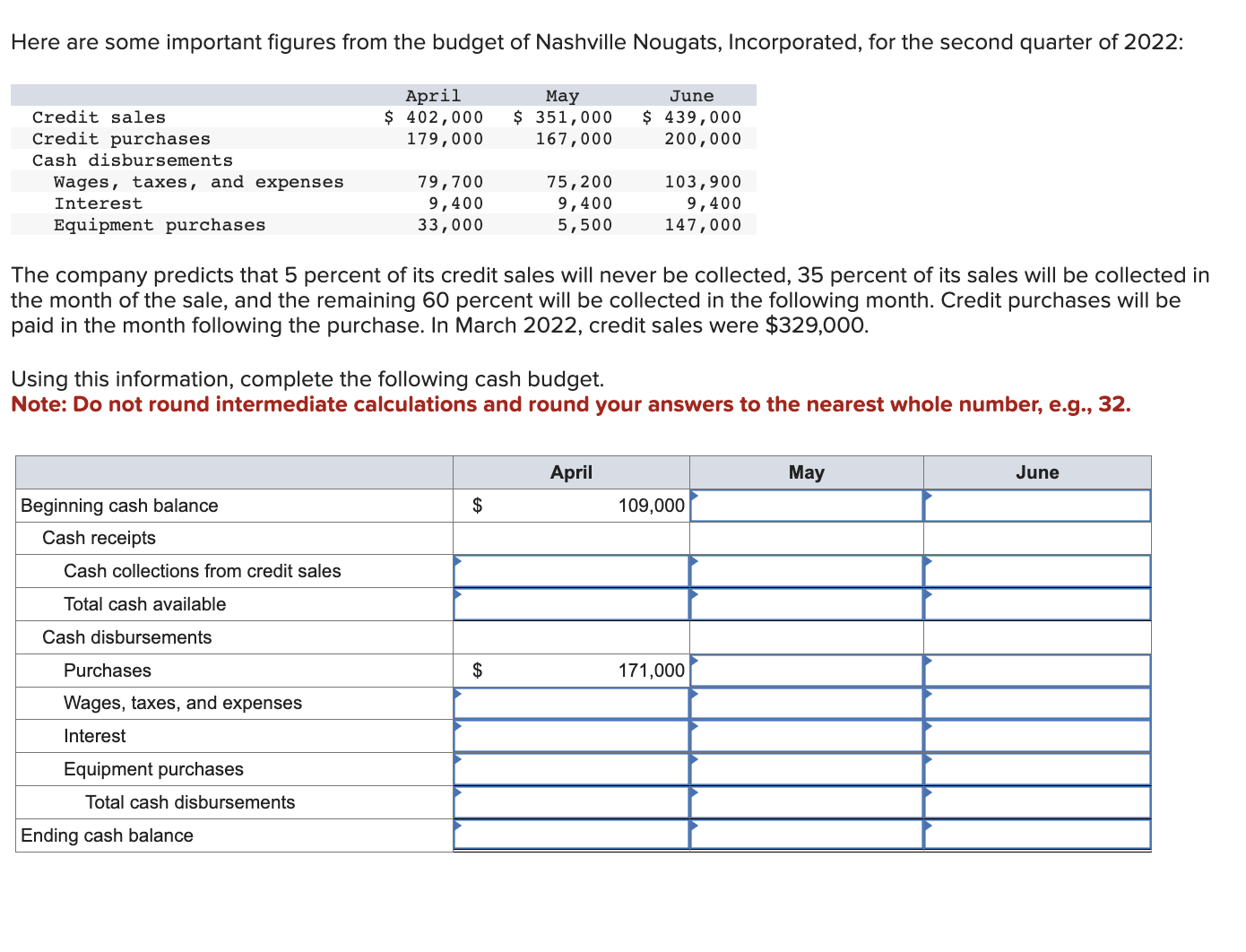Click 'Credit purchases' label in data table
Image resolution: width=1246 pixels, height=952 pixels.
tap(121, 139)
